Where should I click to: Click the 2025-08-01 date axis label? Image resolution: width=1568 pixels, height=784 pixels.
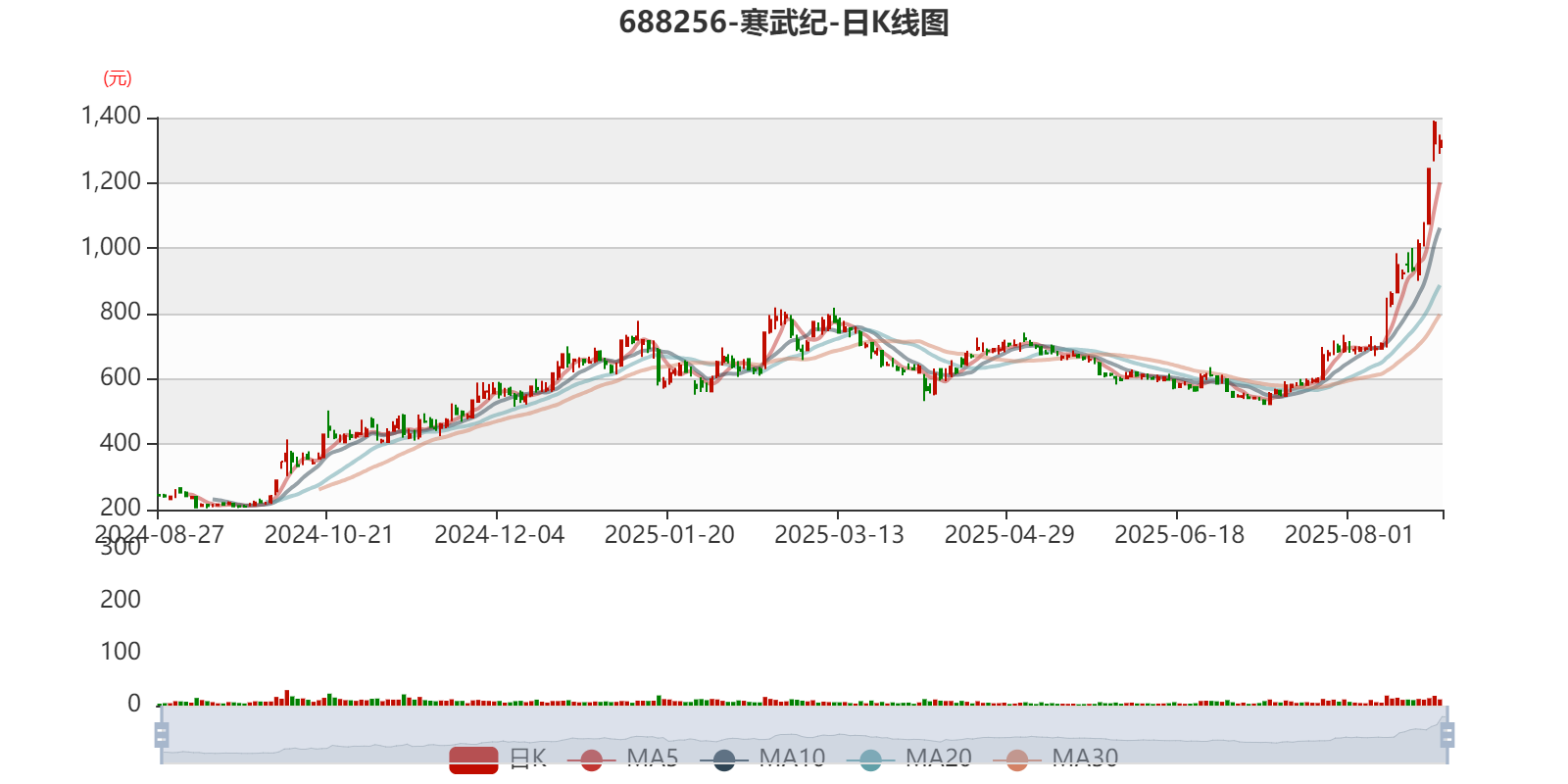[1349, 535]
